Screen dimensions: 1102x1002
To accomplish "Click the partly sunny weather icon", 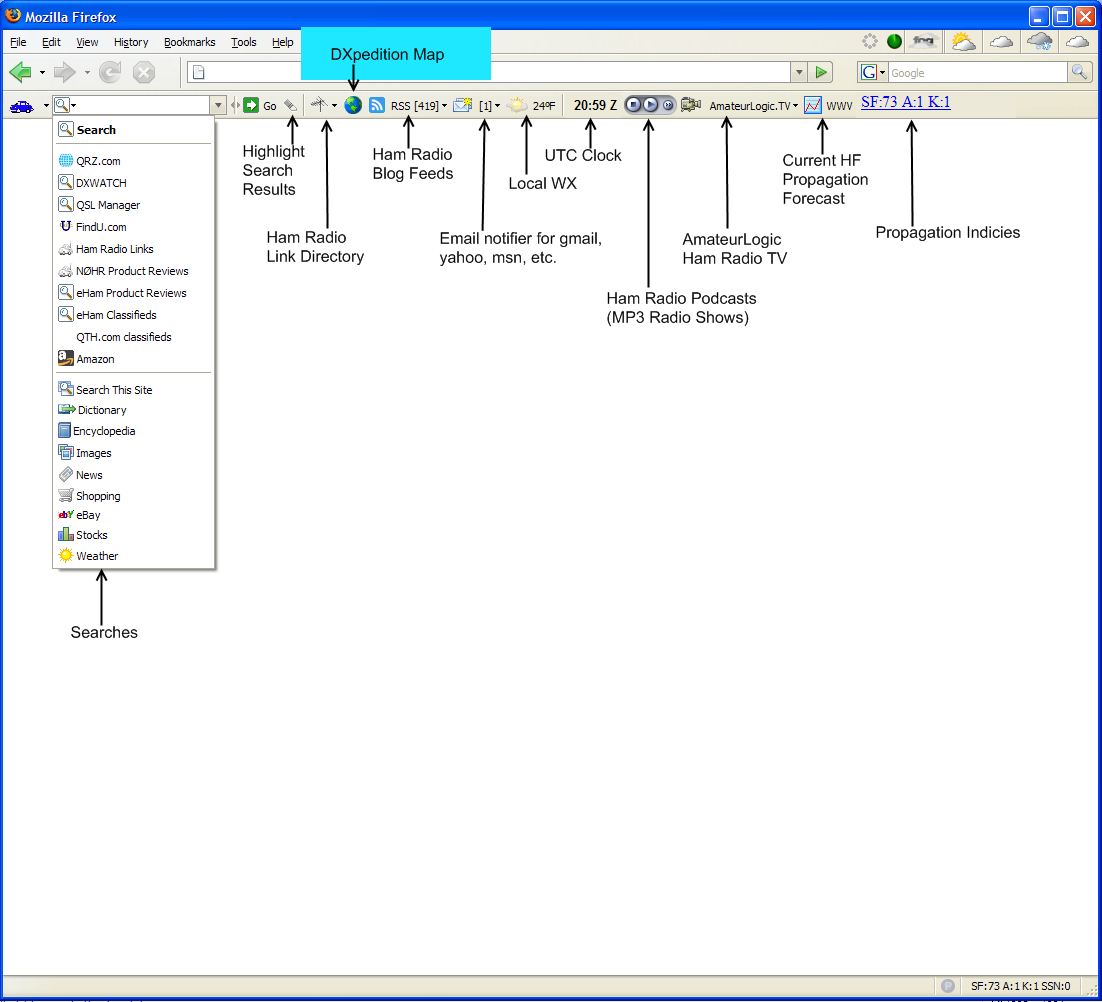I will (963, 41).
